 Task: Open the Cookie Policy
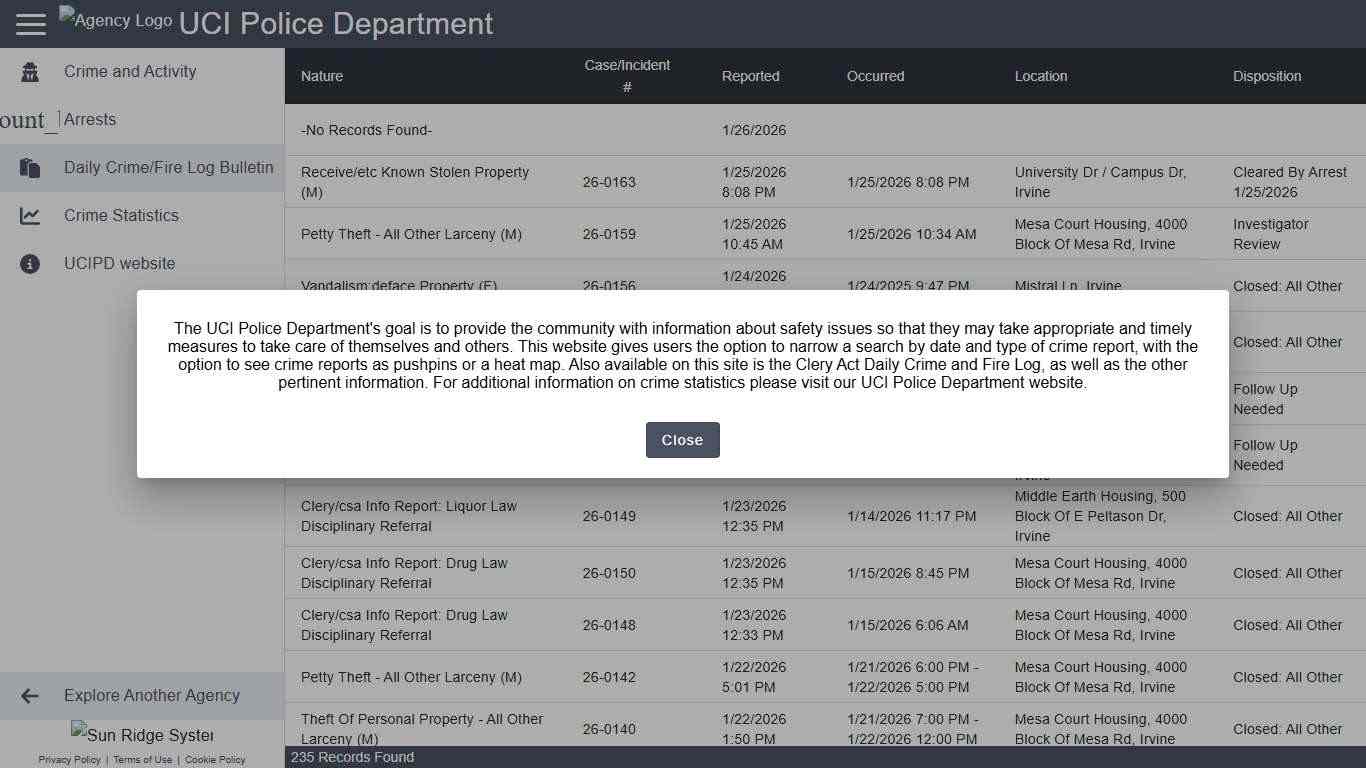click(x=215, y=759)
